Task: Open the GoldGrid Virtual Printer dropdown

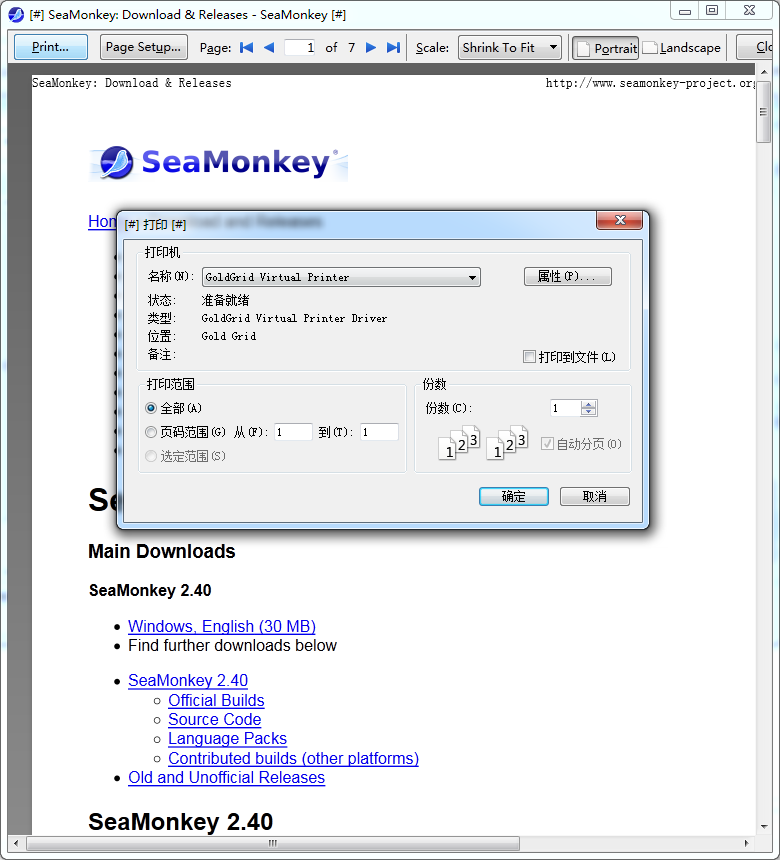Action: 341,277
